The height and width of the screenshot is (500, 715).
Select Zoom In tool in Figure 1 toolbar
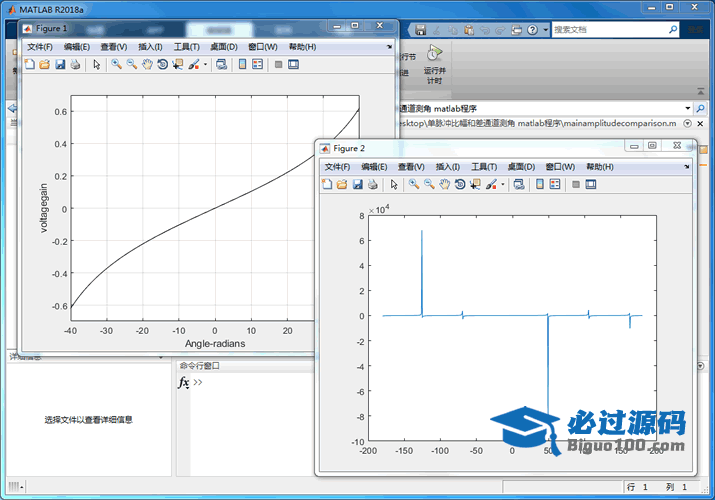click(x=117, y=64)
